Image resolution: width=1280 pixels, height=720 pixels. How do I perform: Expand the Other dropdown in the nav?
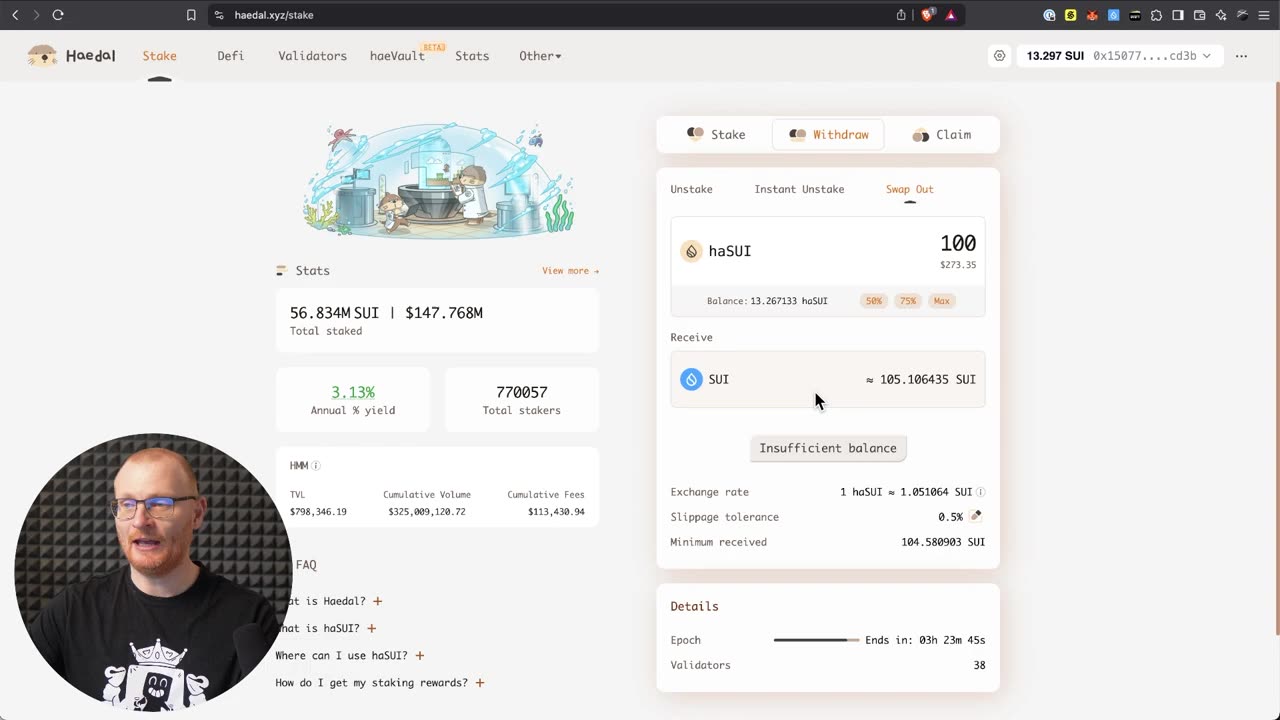click(x=540, y=56)
